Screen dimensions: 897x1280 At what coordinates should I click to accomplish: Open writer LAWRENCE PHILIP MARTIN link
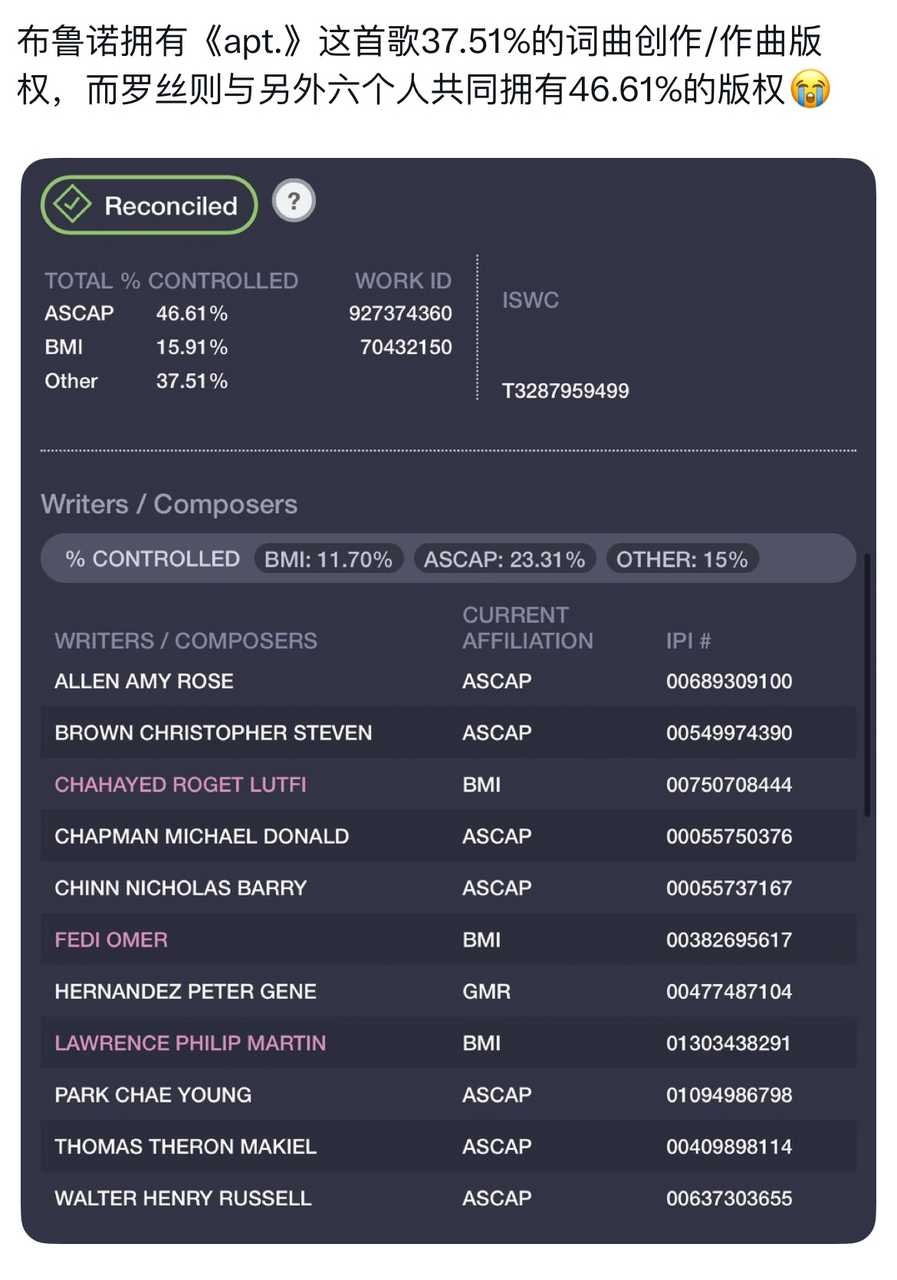190,1043
